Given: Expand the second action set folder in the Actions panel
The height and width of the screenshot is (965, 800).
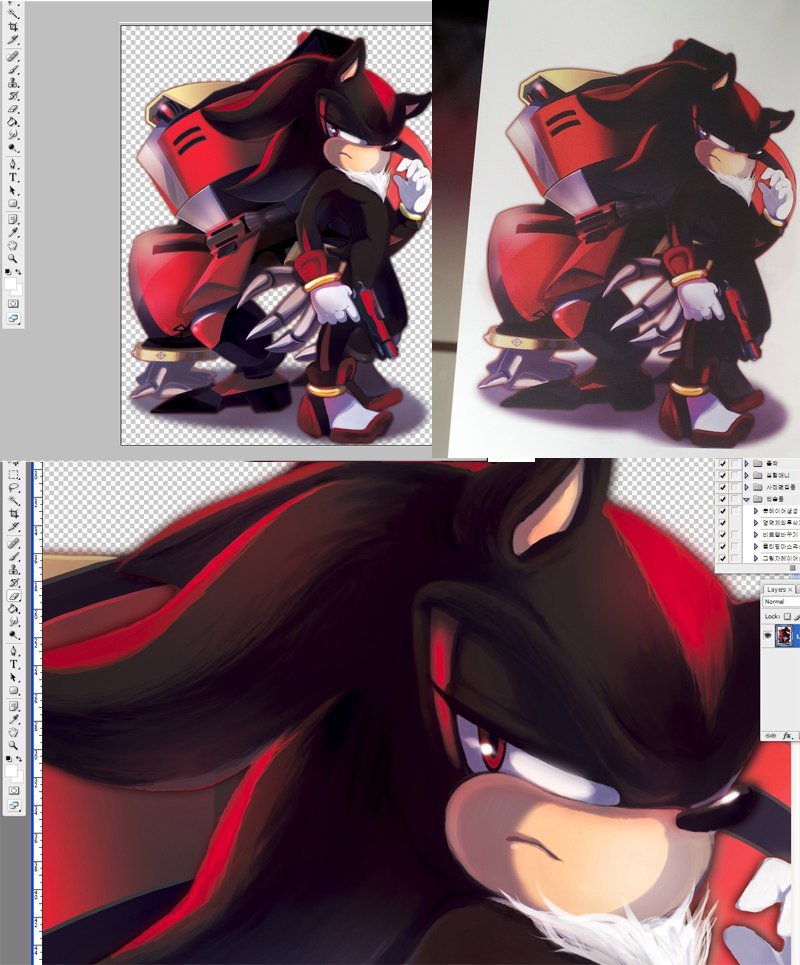Looking at the screenshot, I should point(746,475).
